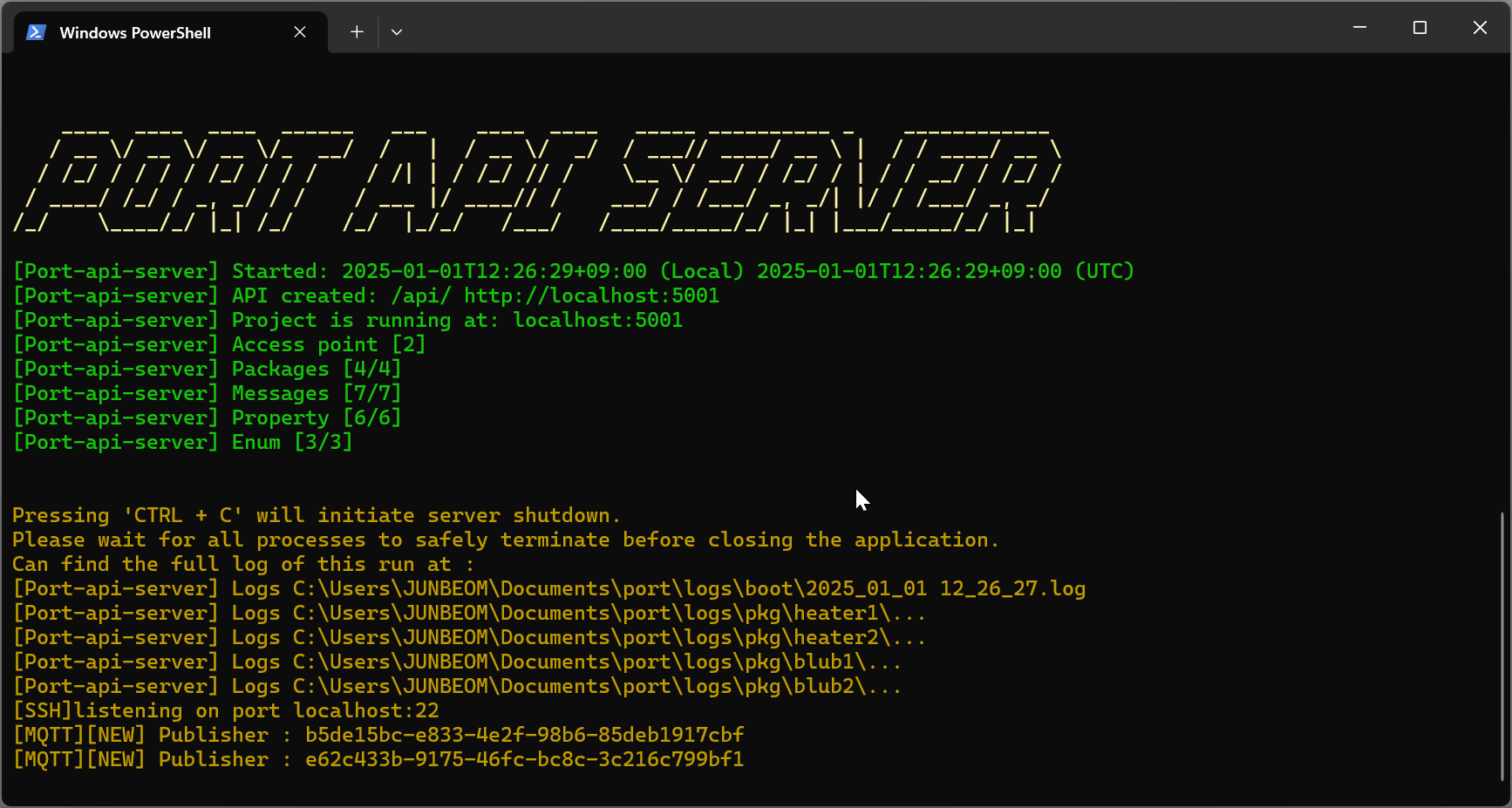Close the Windows PowerShell tab

(x=300, y=31)
